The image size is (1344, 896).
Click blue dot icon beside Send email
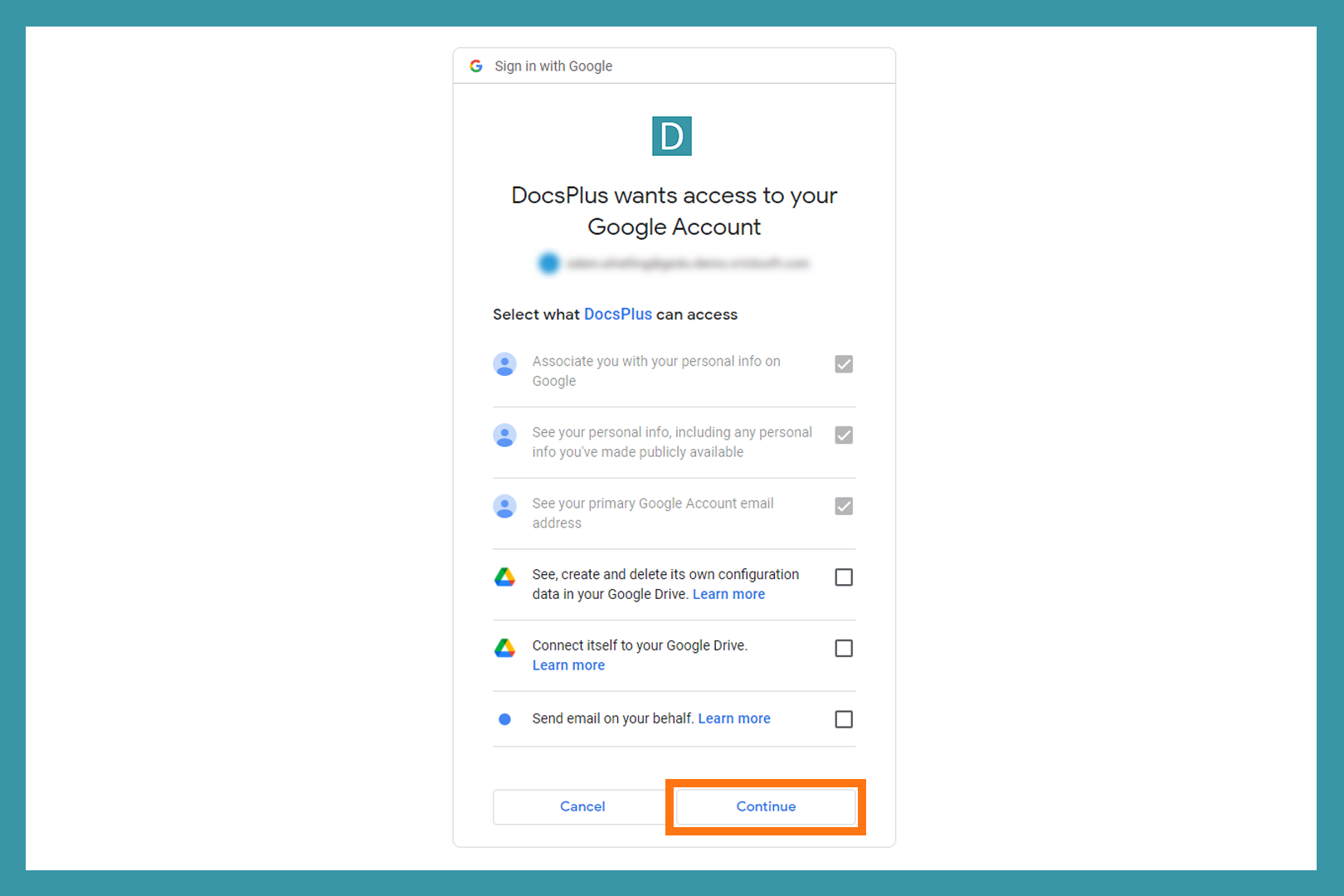pyautogui.click(x=504, y=719)
